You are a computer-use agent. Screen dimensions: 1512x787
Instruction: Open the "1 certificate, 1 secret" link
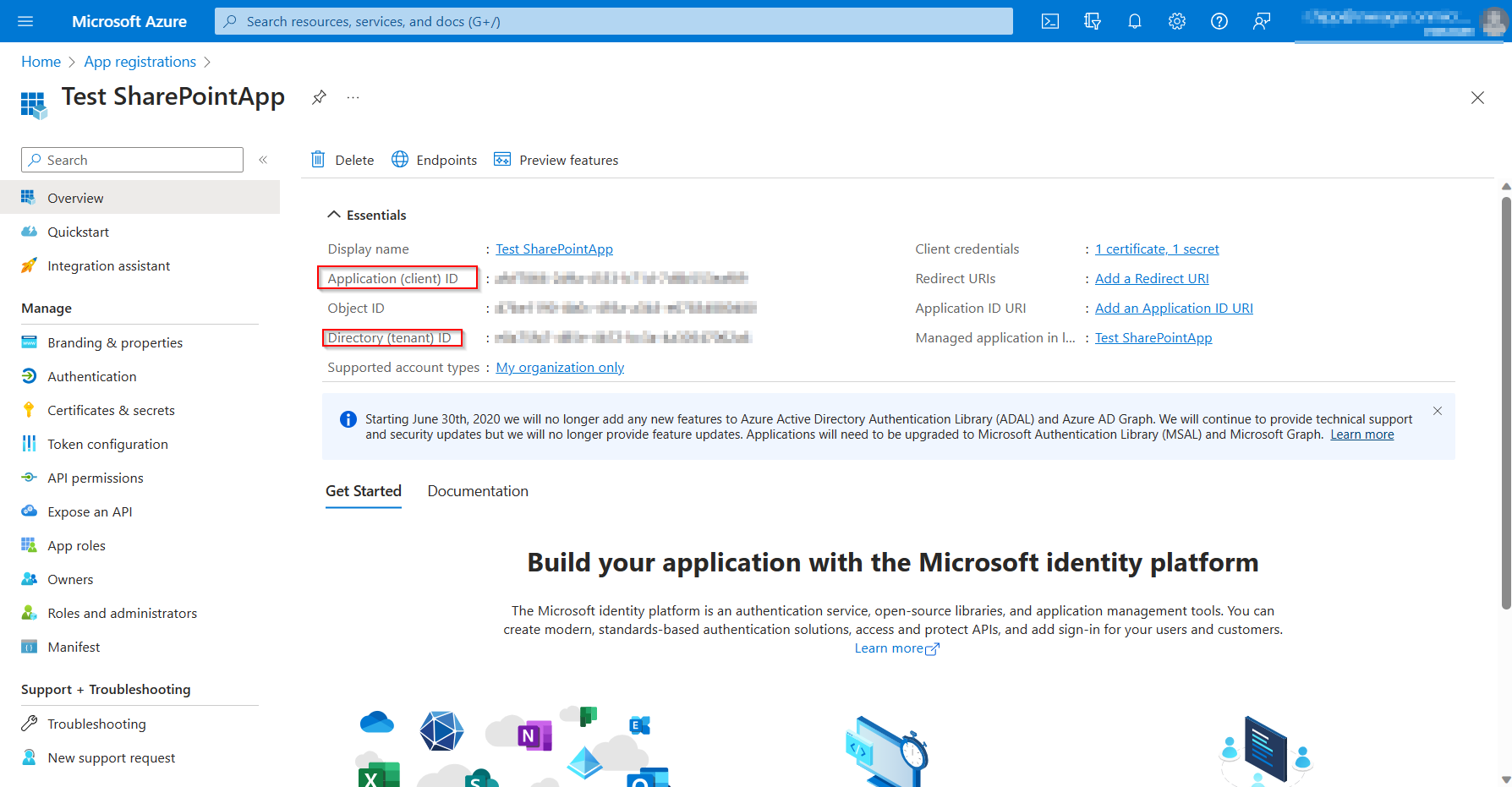click(x=1157, y=249)
